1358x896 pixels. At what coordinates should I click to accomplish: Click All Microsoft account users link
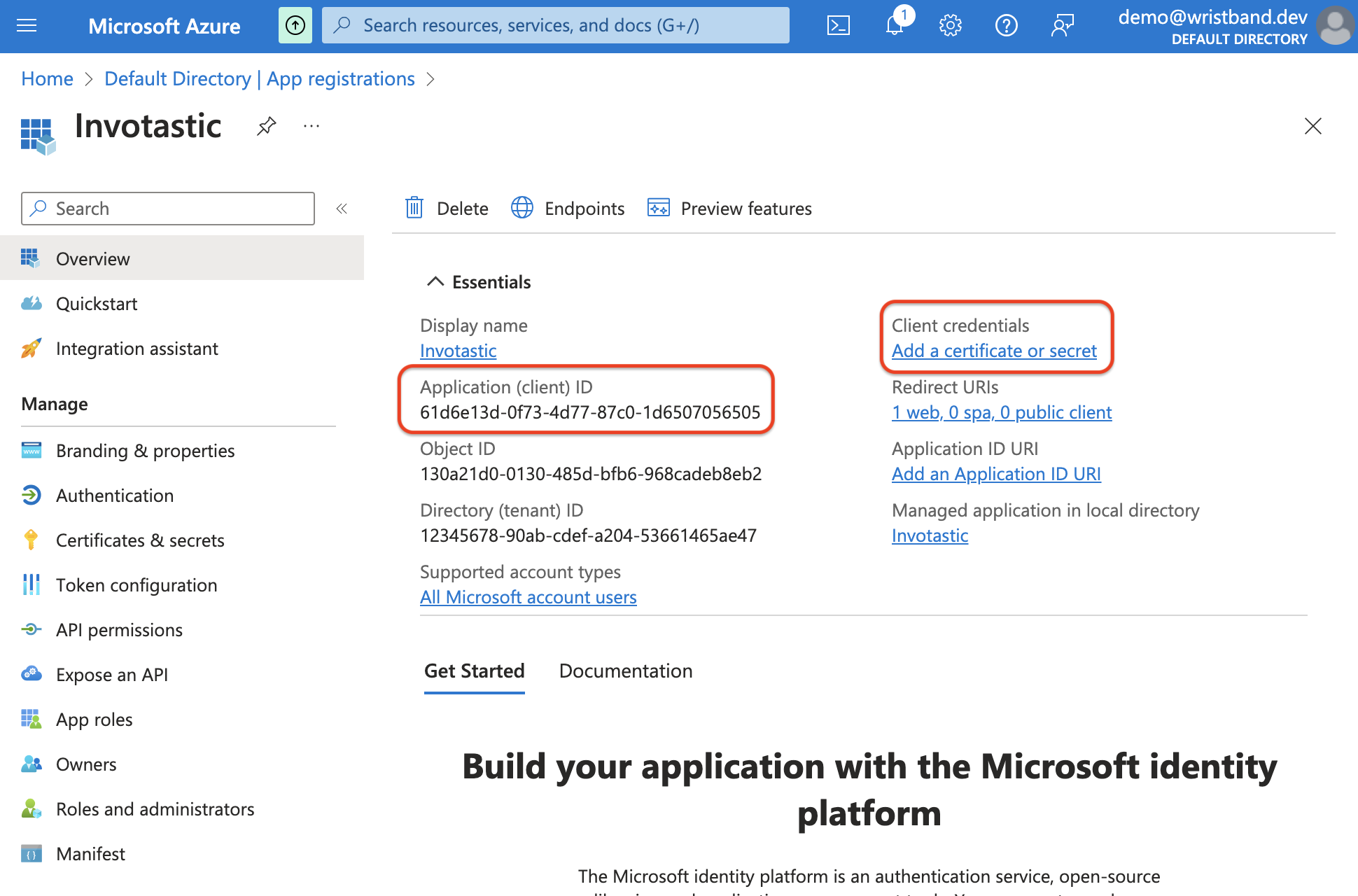(528, 597)
